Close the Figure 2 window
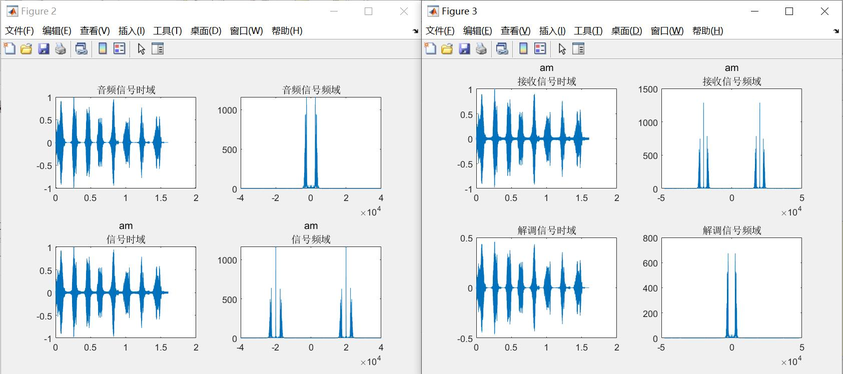 (404, 11)
